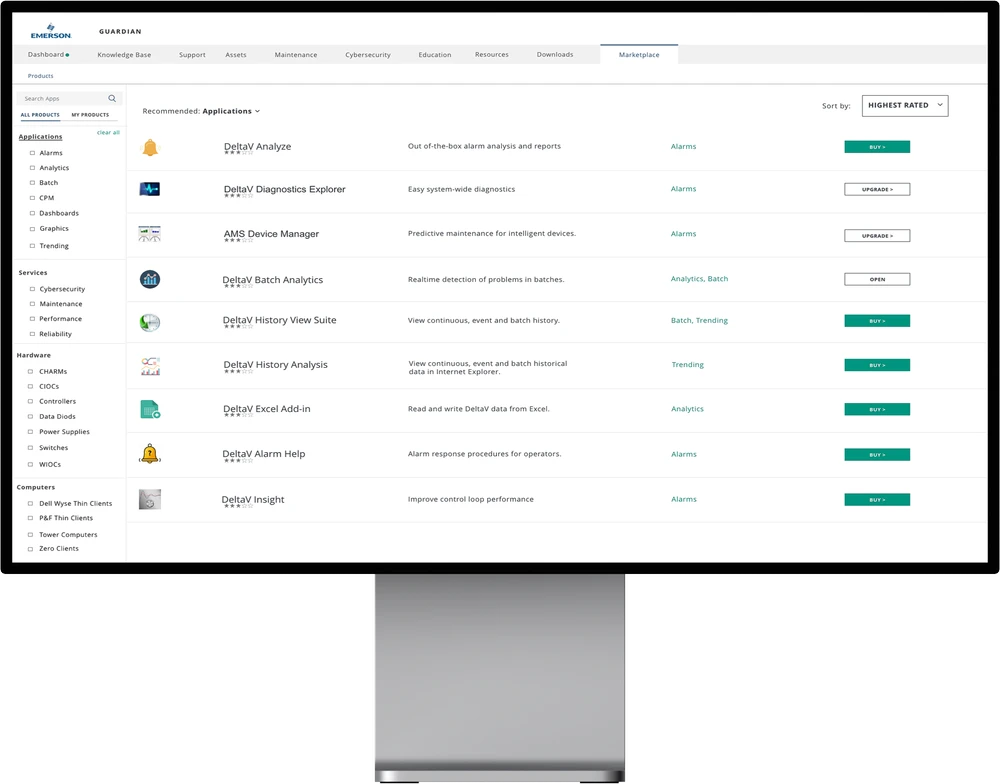This screenshot has width=1000, height=784.
Task: Tick the Cybersecurity service checkbox
Action: coord(32,289)
